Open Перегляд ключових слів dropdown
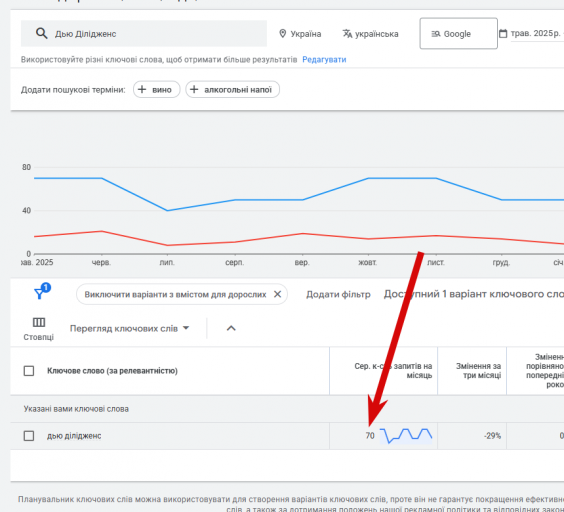This screenshot has height=512, width=564. pyautogui.click(x=129, y=329)
